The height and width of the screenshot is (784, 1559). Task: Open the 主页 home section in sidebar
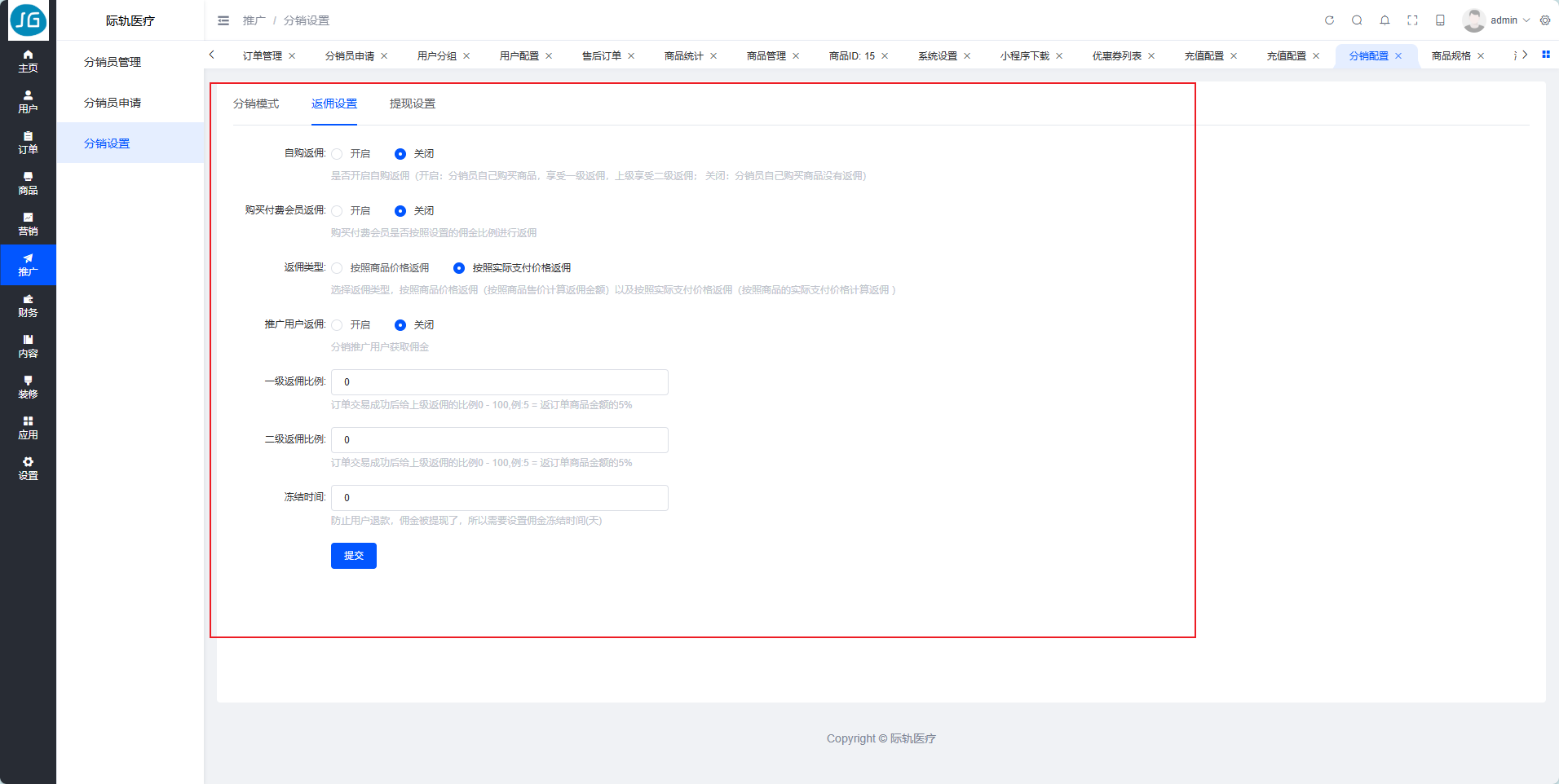[28, 61]
